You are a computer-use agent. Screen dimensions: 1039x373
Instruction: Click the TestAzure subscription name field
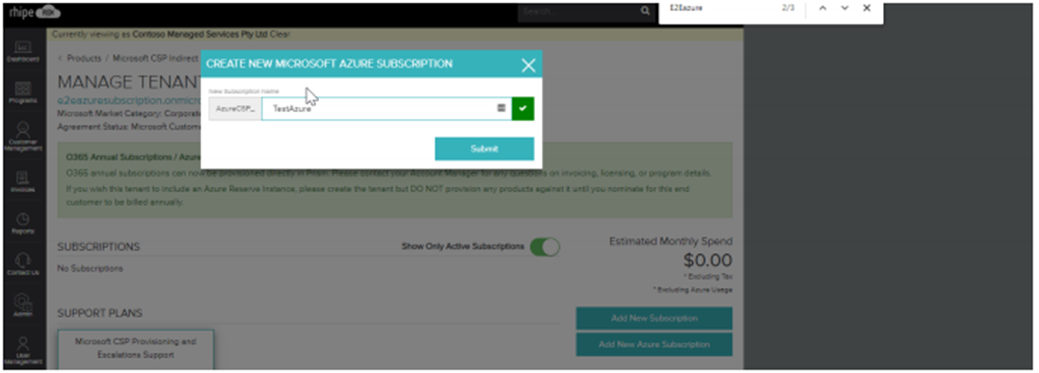[386, 108]
